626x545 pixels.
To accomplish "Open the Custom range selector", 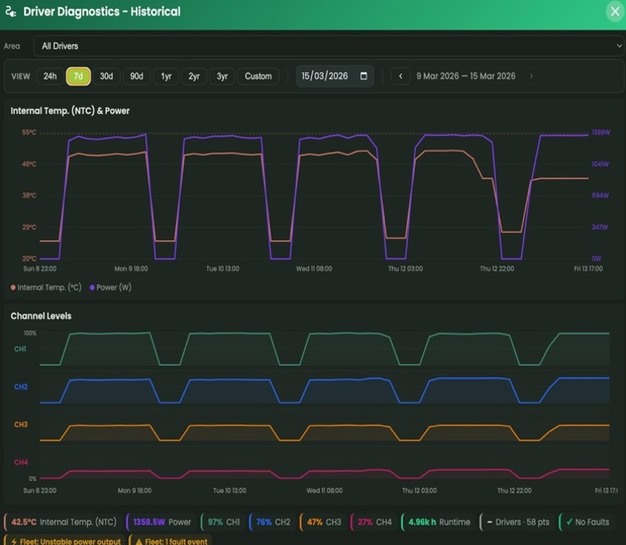I will (x=258, y=76).
